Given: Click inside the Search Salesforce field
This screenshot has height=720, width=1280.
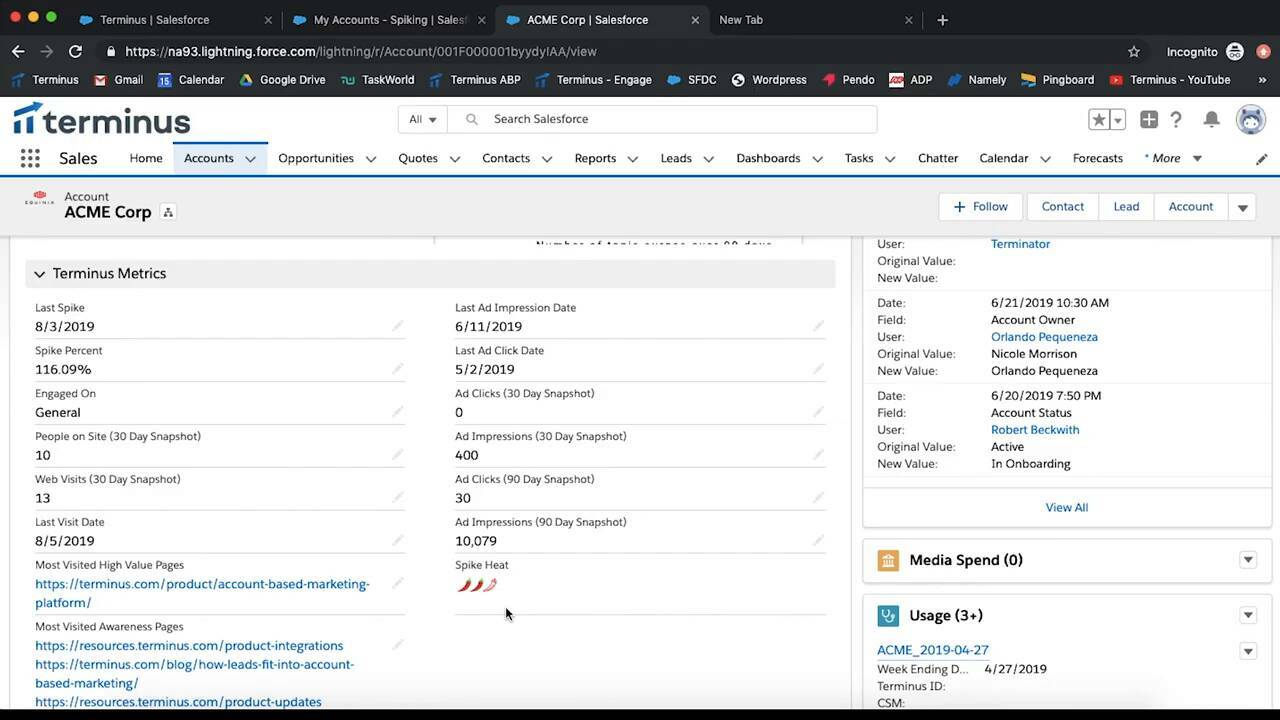Looking at the screenshot, I should coord(660,119).
